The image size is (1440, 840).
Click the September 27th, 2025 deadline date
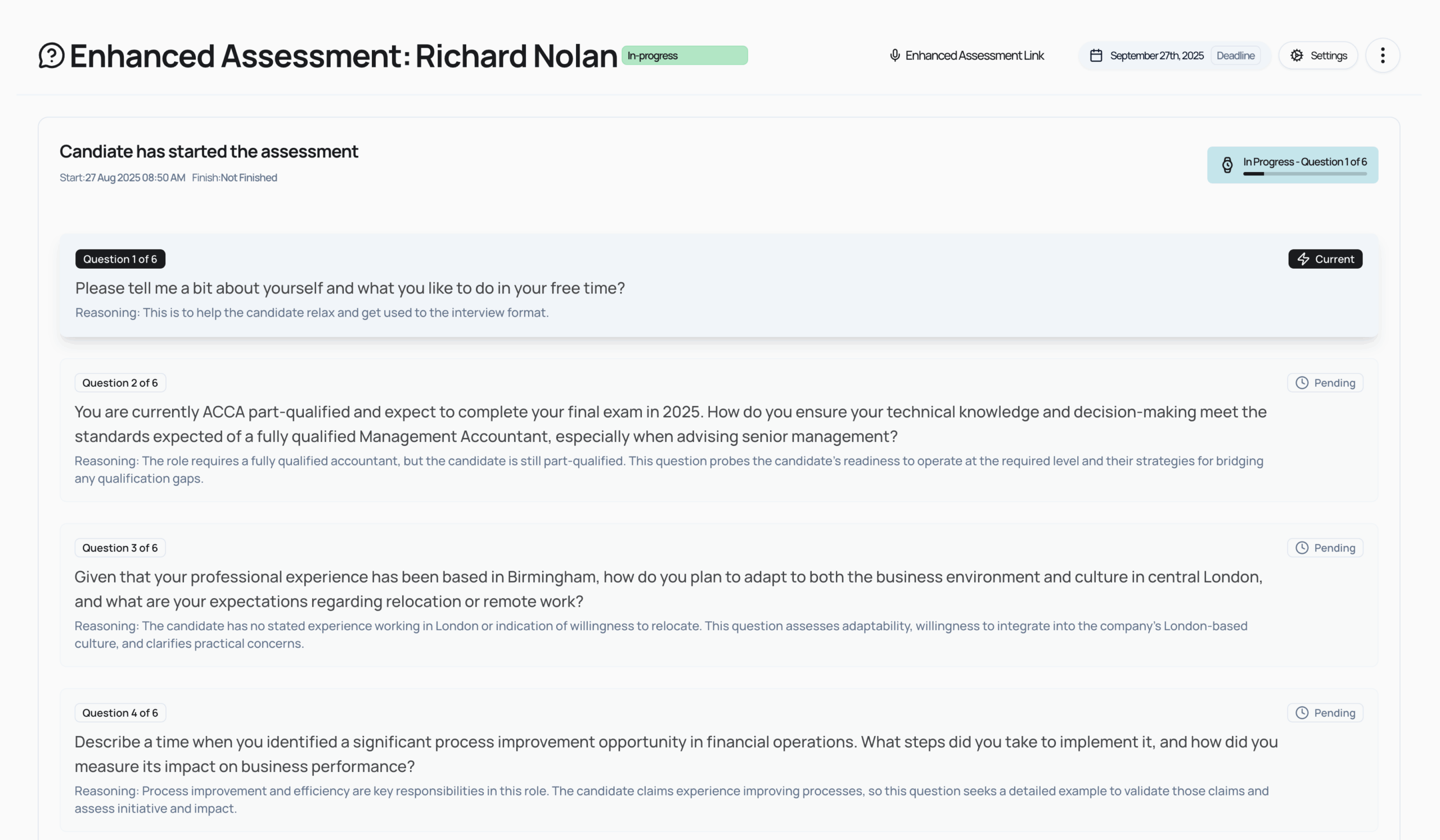[1156, 56]
